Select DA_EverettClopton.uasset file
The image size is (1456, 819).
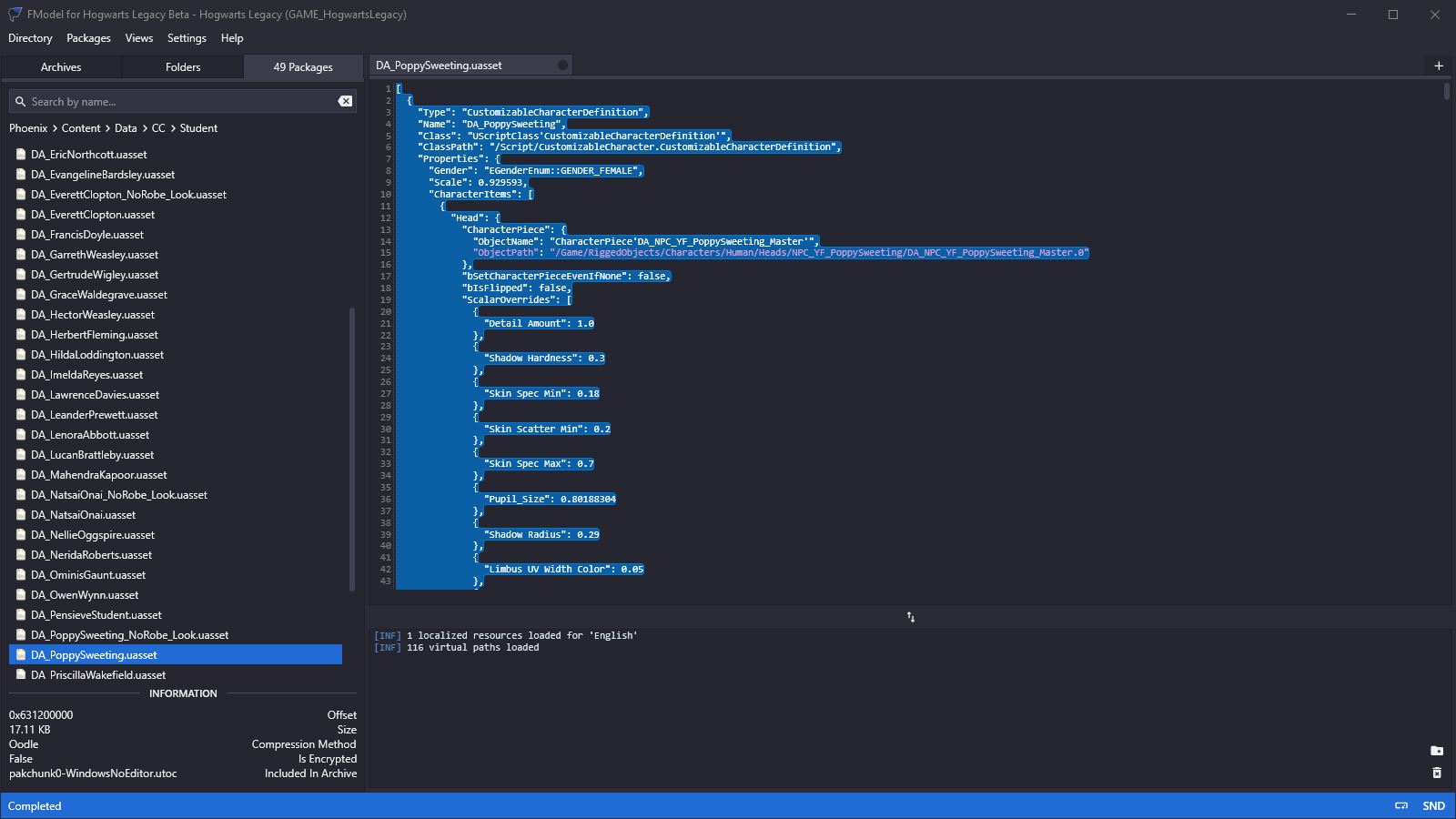pyautogui.click(x=176, y=215)
